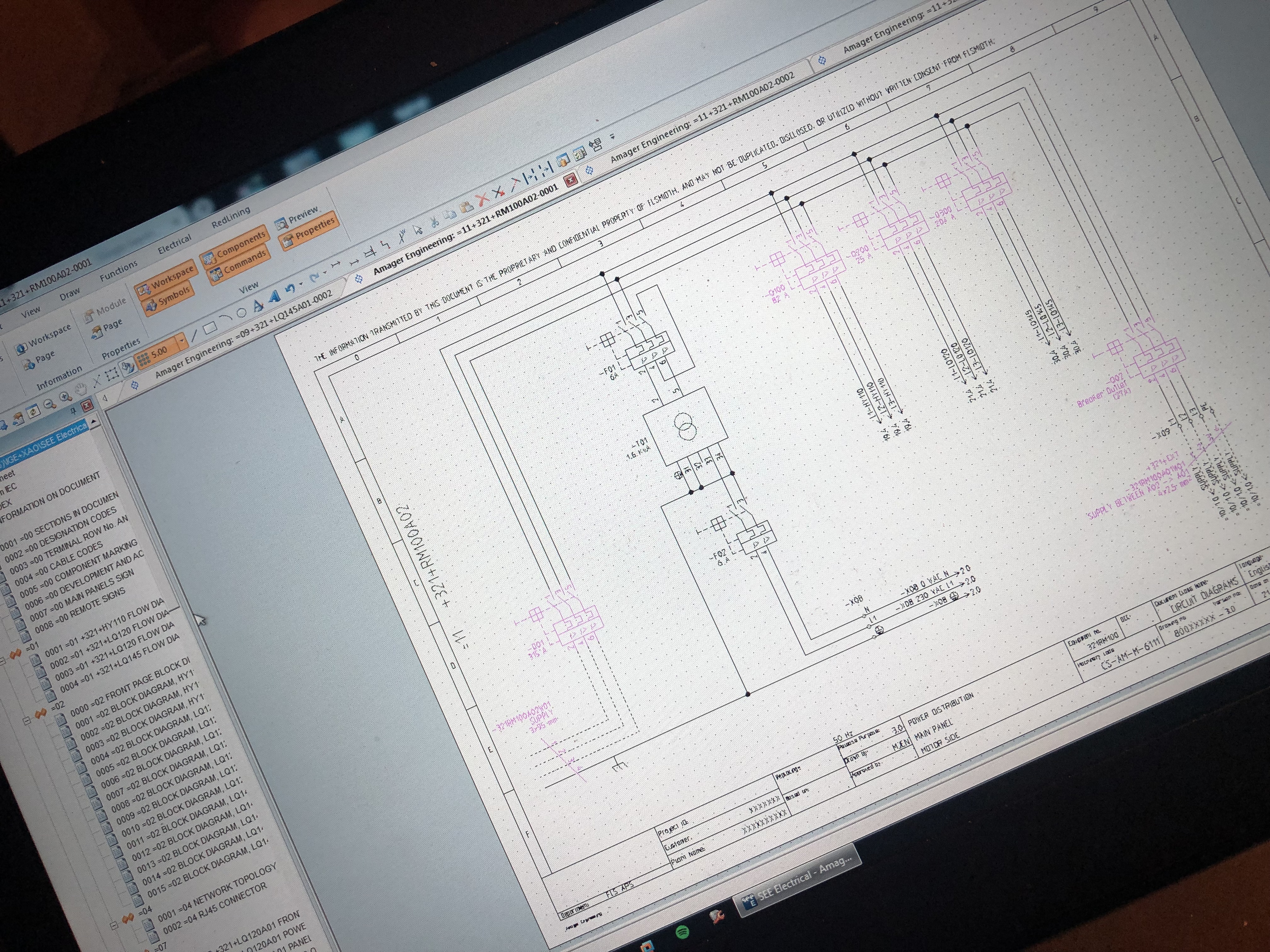1270x952 pixels.
Task: Click the selection arrow pointer tool
Action: 418,229
